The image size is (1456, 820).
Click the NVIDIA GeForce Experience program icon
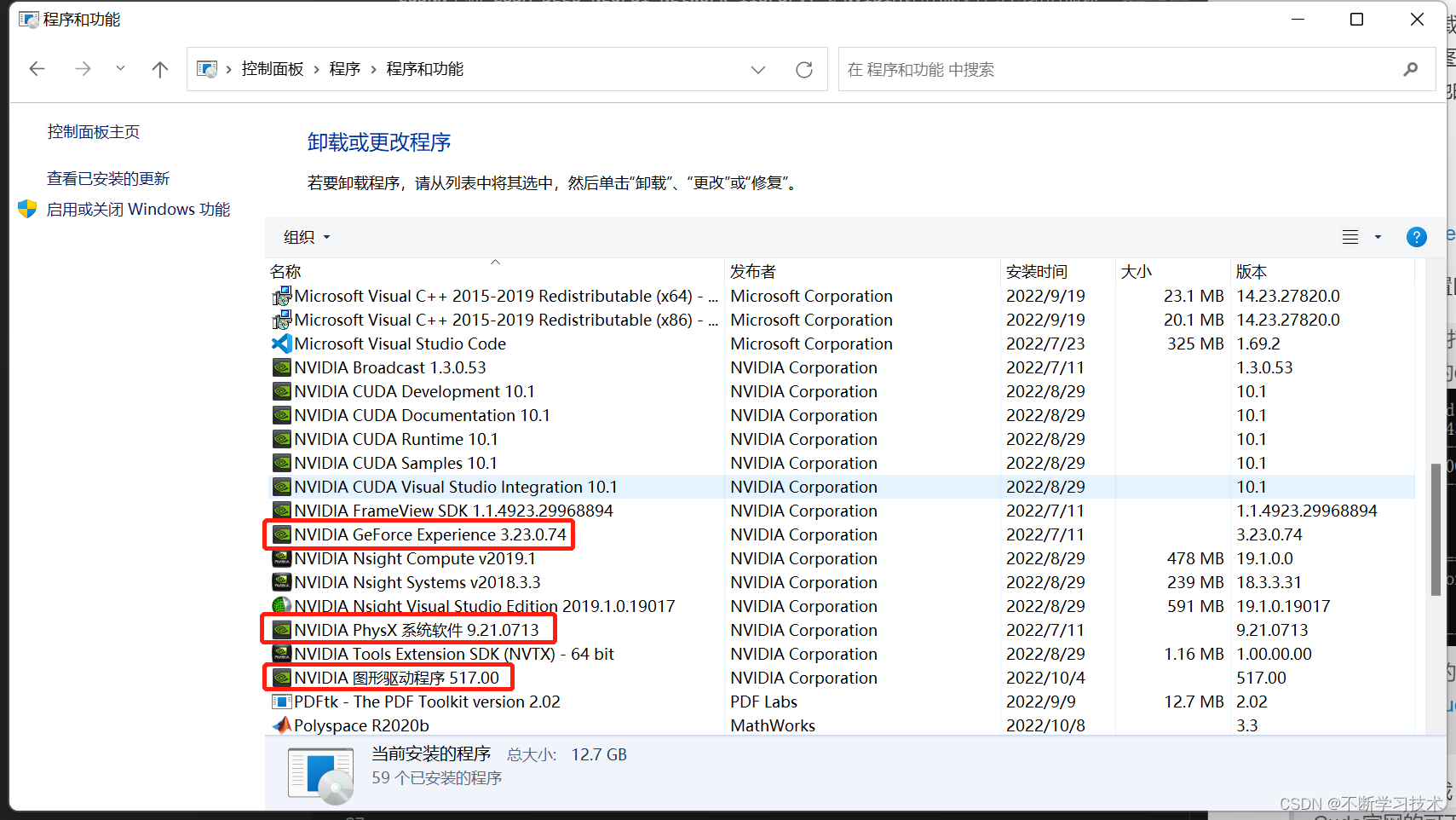click(x=281, y=534)
